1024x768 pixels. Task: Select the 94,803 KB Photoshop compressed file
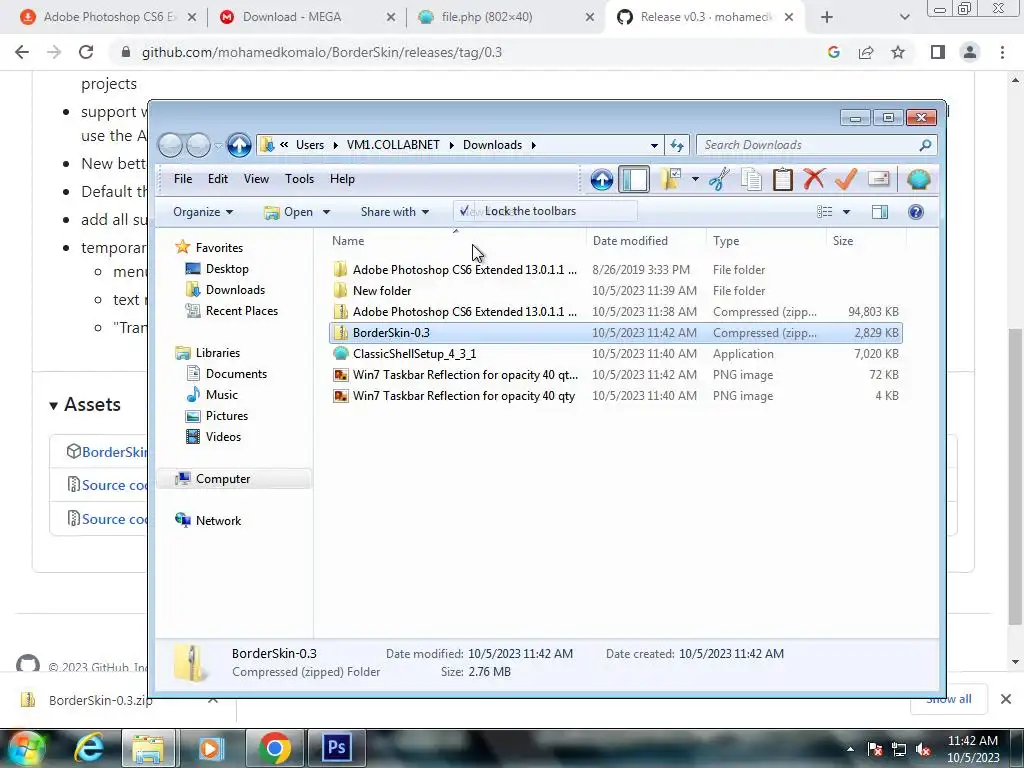click(x=615, y=312)
